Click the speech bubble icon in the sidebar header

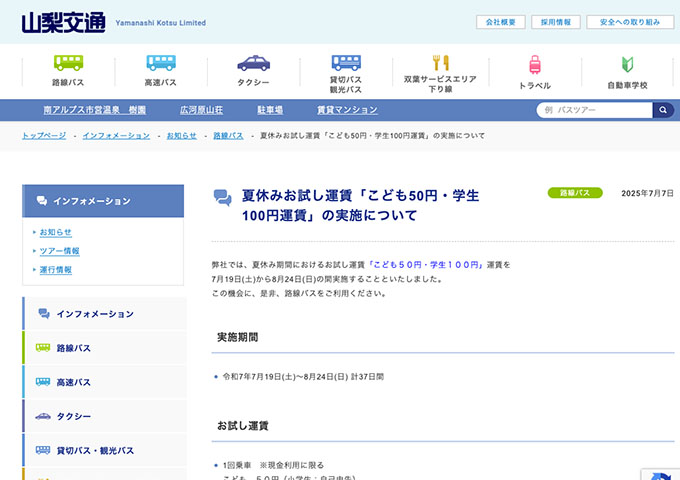[42, 200]
